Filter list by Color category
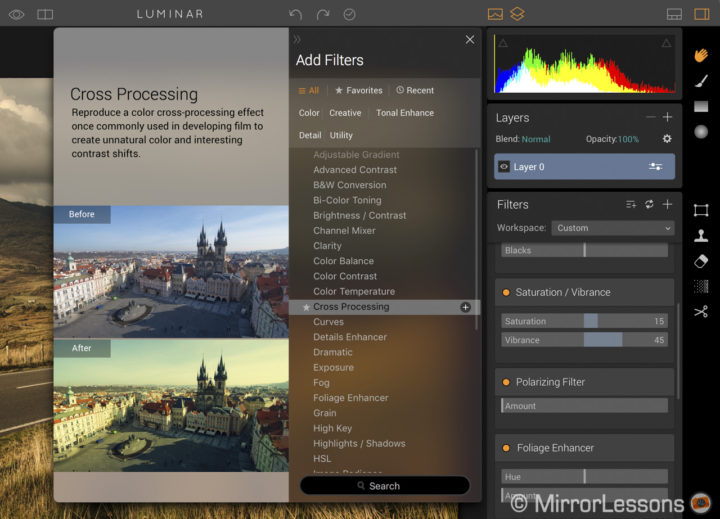 point(309,113)
